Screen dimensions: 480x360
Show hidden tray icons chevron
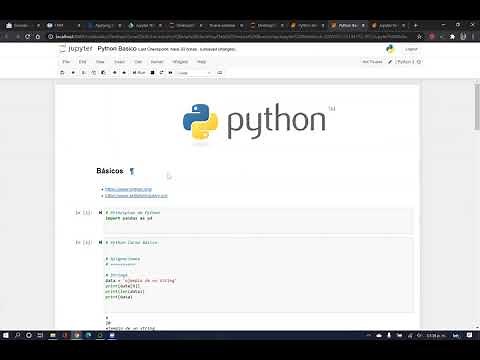coord(368,335)
